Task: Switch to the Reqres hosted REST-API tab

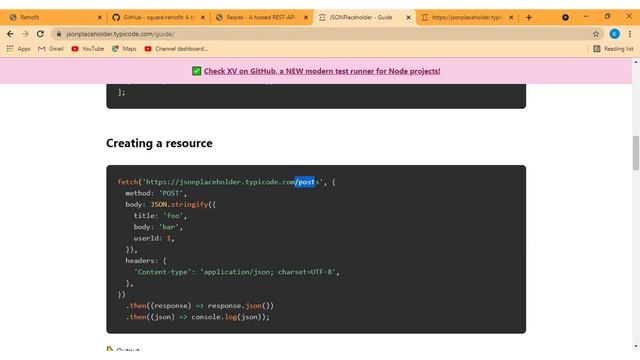Action: click(261, 17)
